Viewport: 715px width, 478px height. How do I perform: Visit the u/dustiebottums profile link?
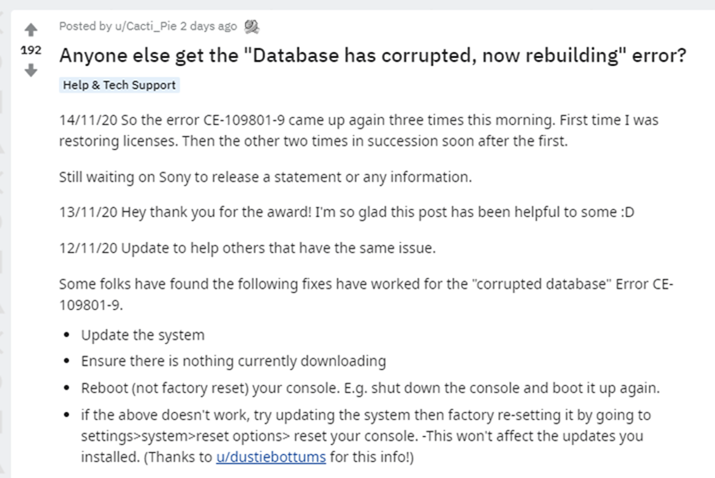(x=271, y=457)
